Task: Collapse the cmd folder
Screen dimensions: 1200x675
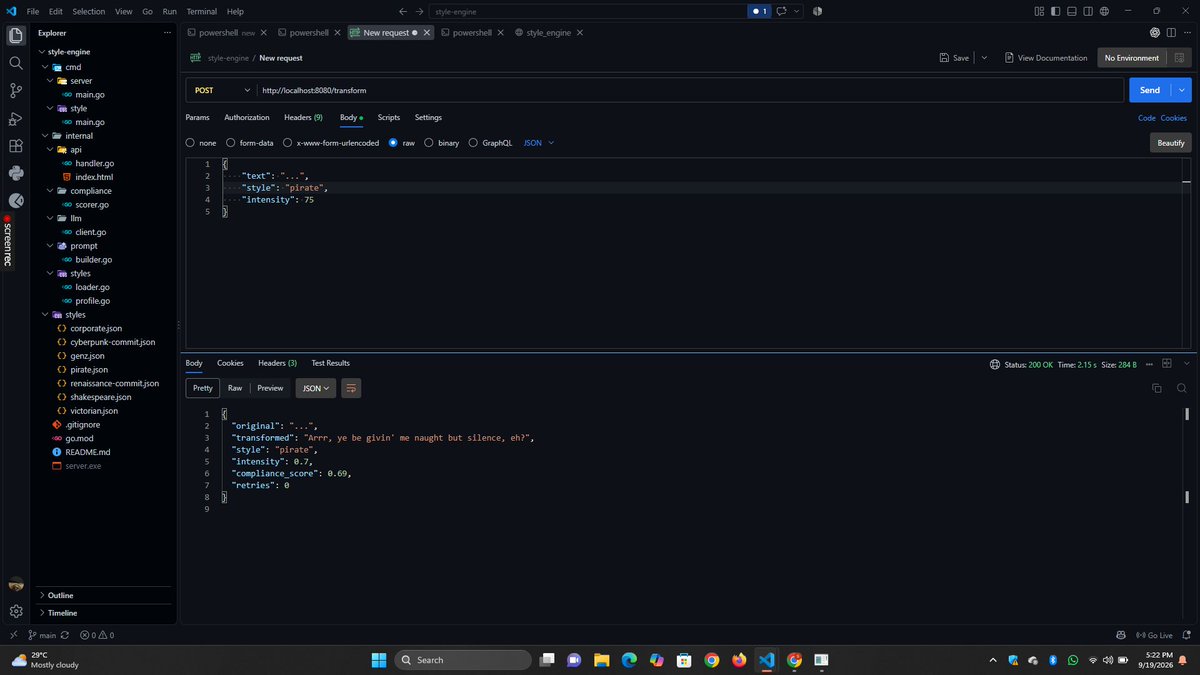Action: click(x=45, y=67)
